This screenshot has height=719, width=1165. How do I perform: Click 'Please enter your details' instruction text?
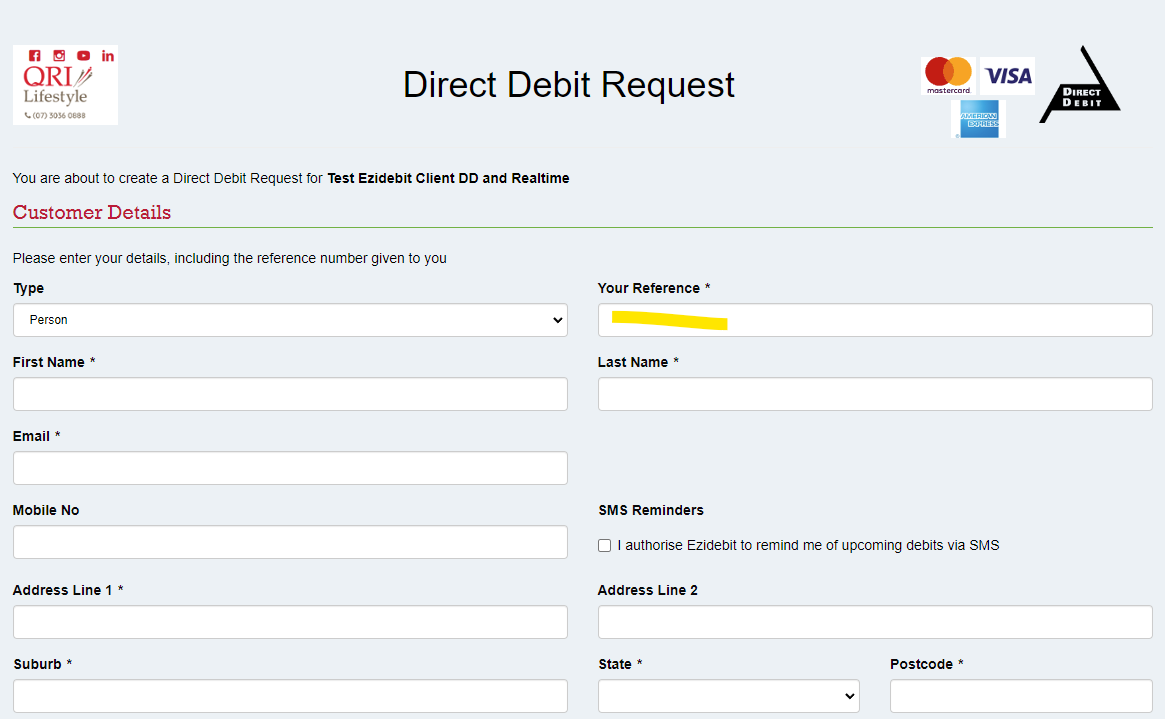tap(230, 258)
